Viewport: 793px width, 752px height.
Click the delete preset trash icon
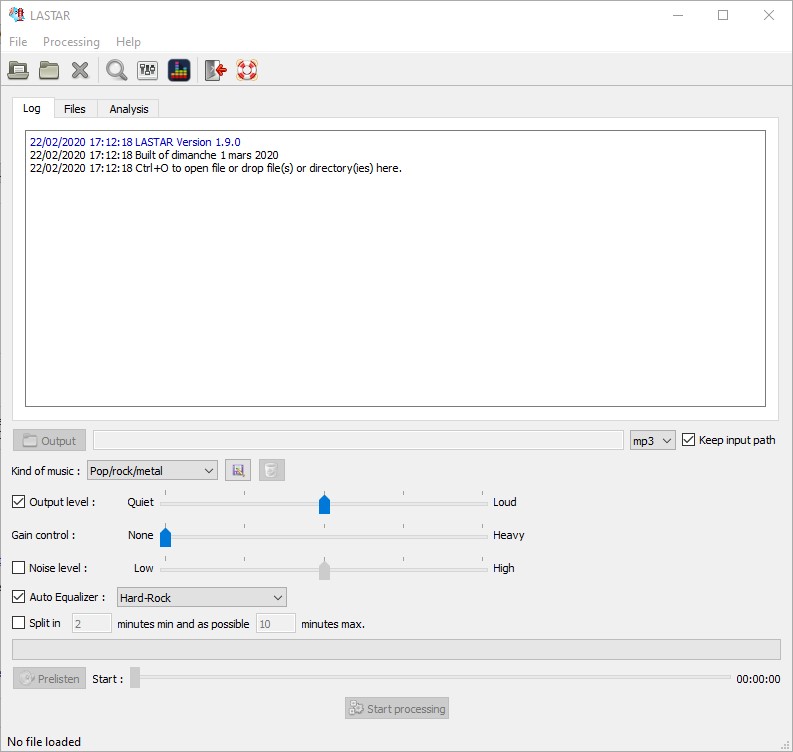[x=272, y=471]
